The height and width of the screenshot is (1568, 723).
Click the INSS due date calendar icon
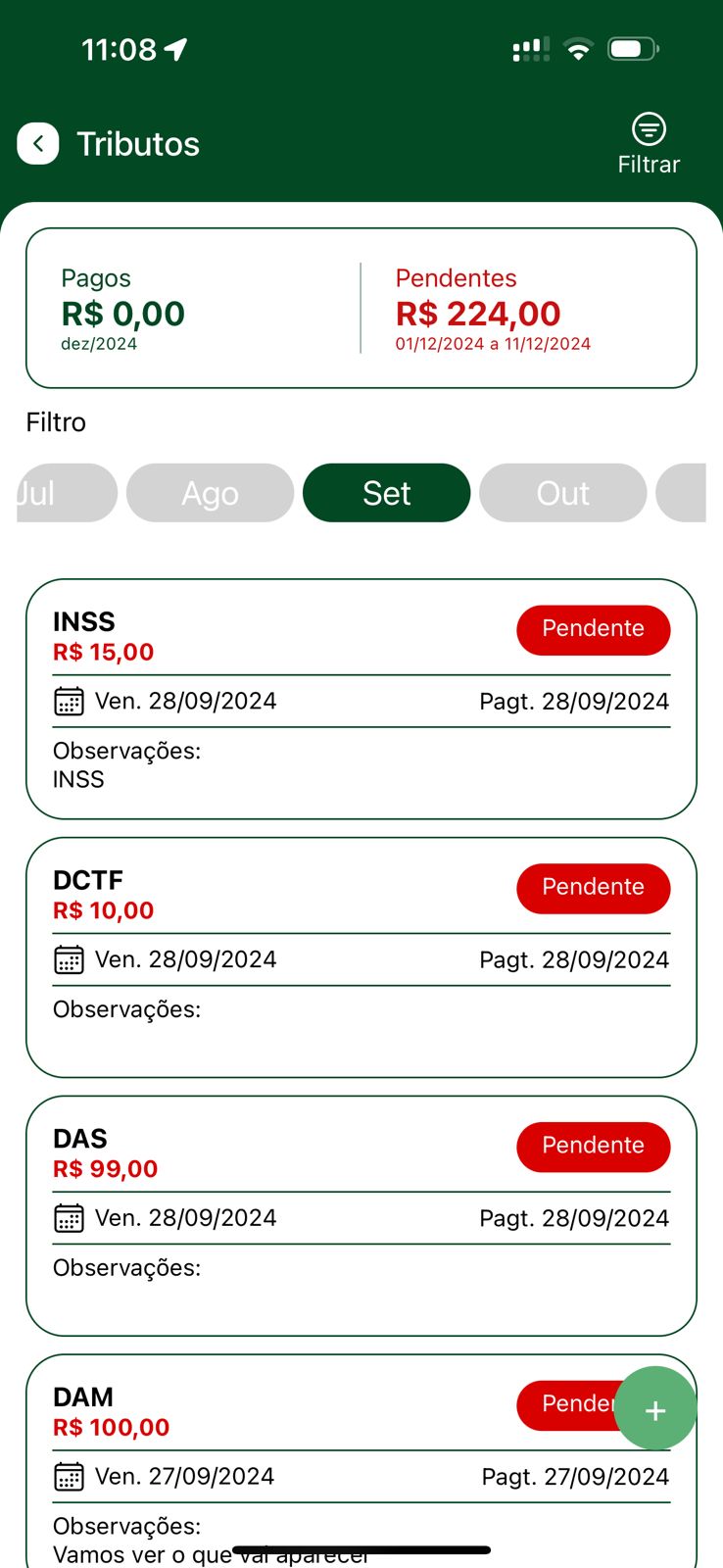(x=69, y=702)
